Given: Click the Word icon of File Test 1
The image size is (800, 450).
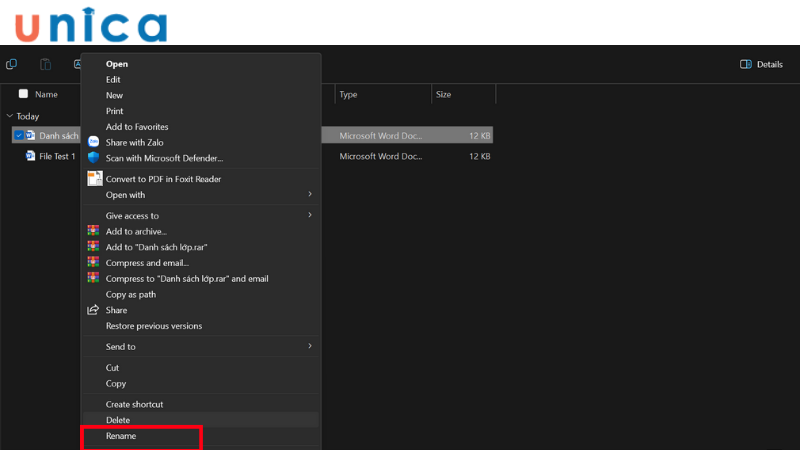Looking at the screenshot, I should click(31, 156).
